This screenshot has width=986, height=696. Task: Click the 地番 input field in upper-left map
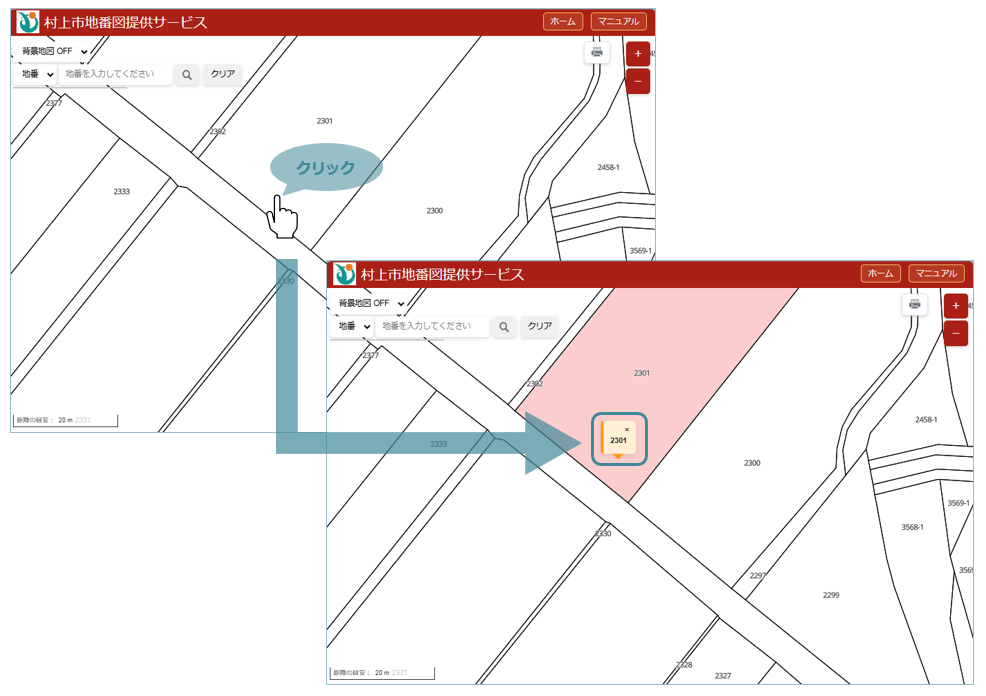114,74
